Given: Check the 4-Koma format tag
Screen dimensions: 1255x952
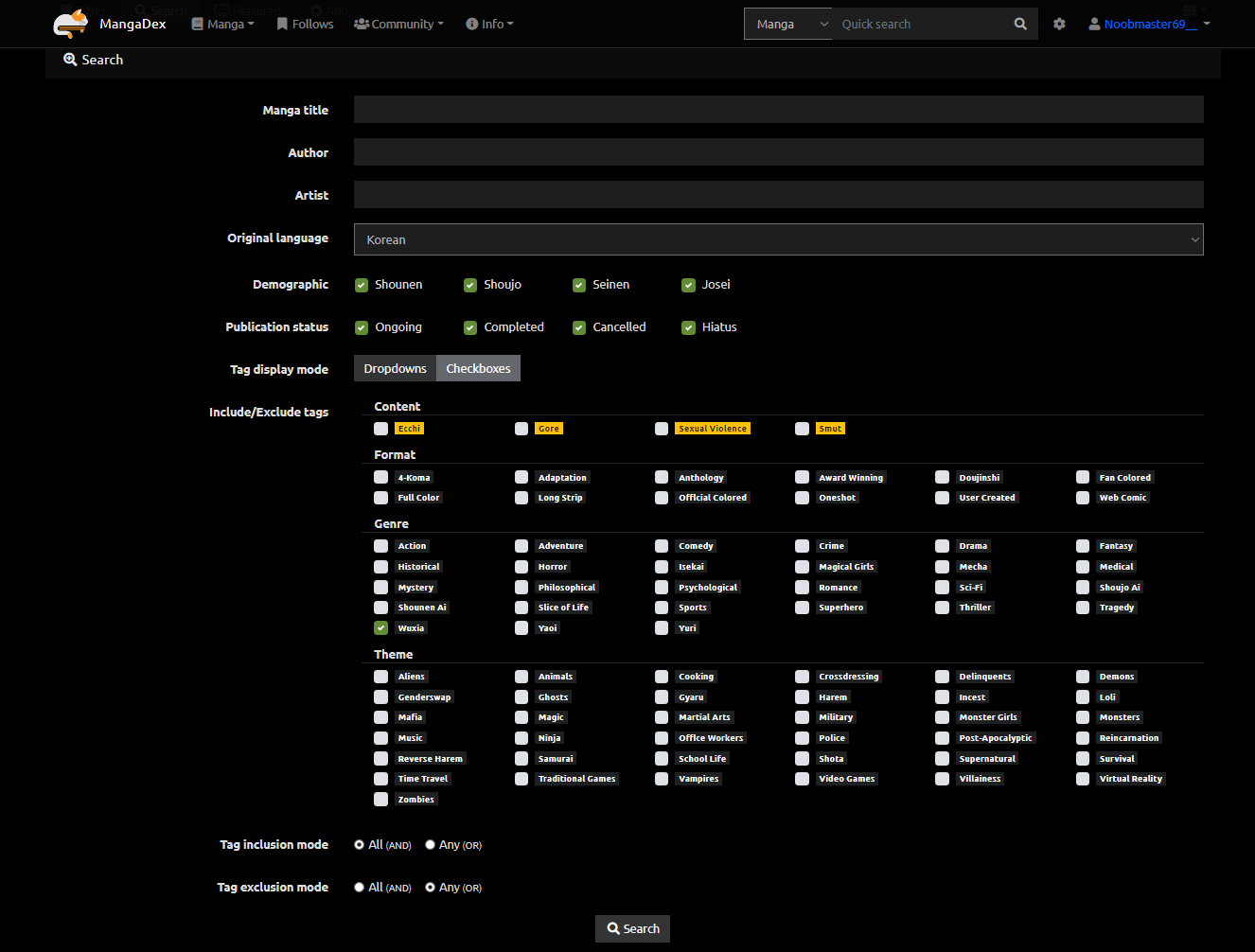Looking at the screenshot, I should tap(380, 477).
